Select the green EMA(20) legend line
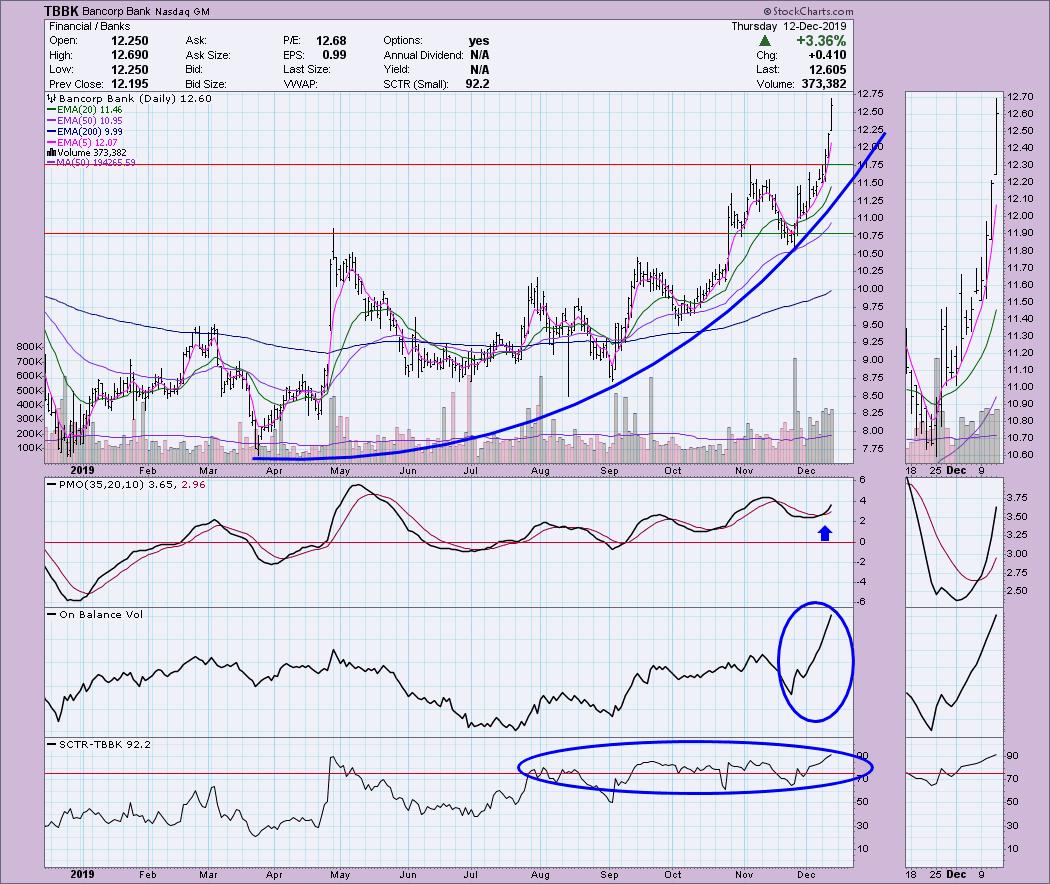This screenshot has height=884, width=1050. pos(52,110)
